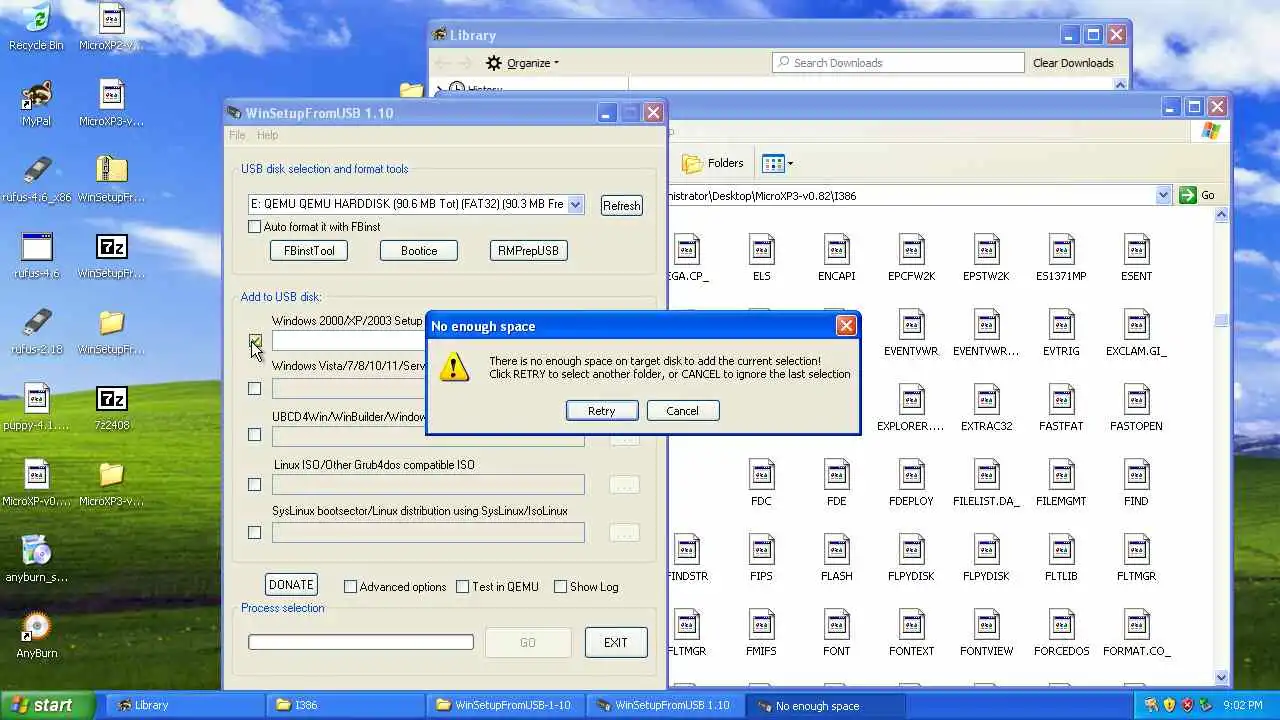
Task: Click the Linux ISO path field
Action: point(428,485)
